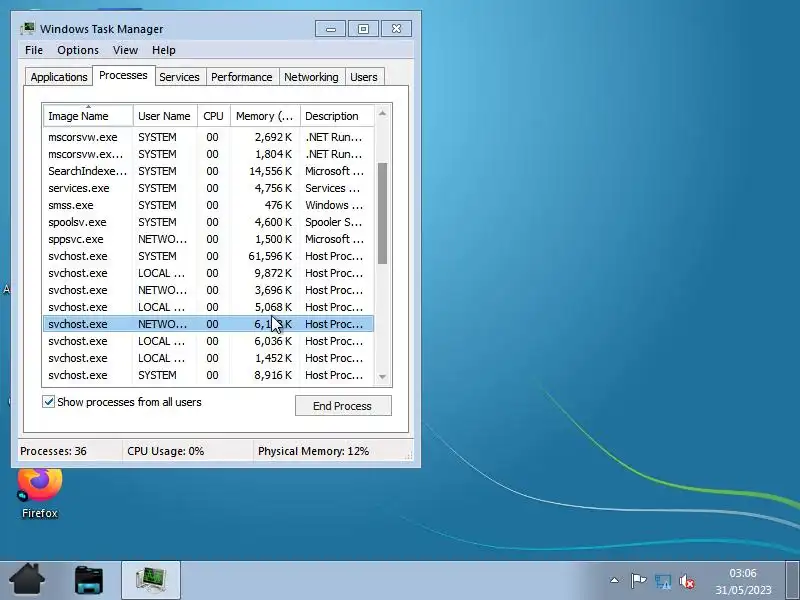Switch to the Networking tab
The height and width of the screenshot is (600, 800).
click(311, 77)
